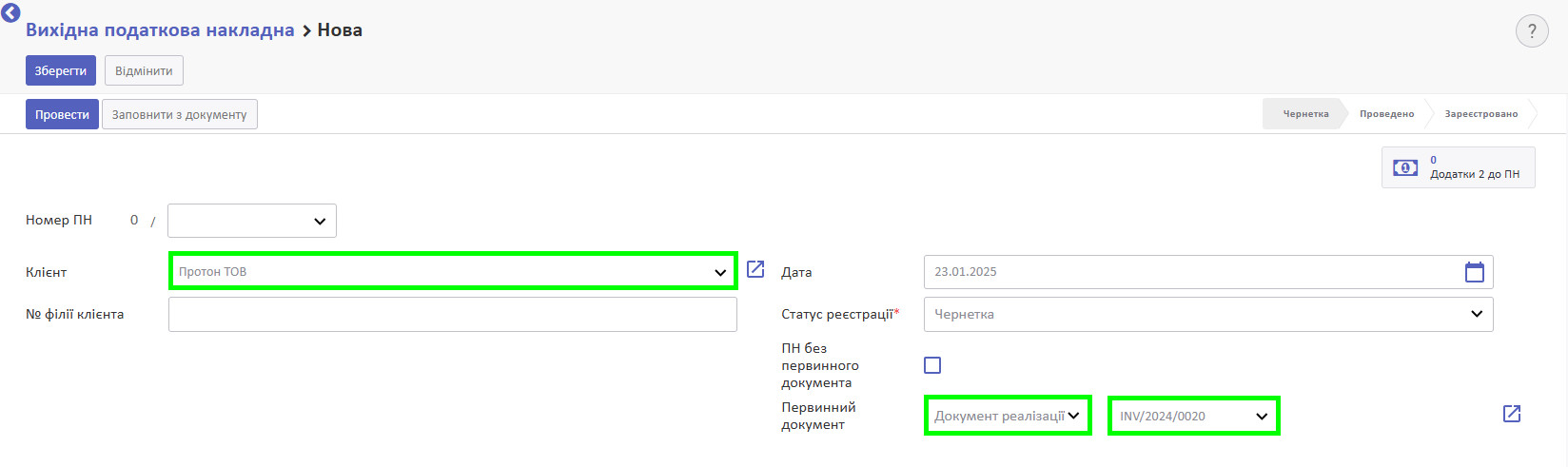Viewport: 1568px width, 467px height.
Task: Click the money icon in Додатки 2 до ПН
Action: [1405, 167]
